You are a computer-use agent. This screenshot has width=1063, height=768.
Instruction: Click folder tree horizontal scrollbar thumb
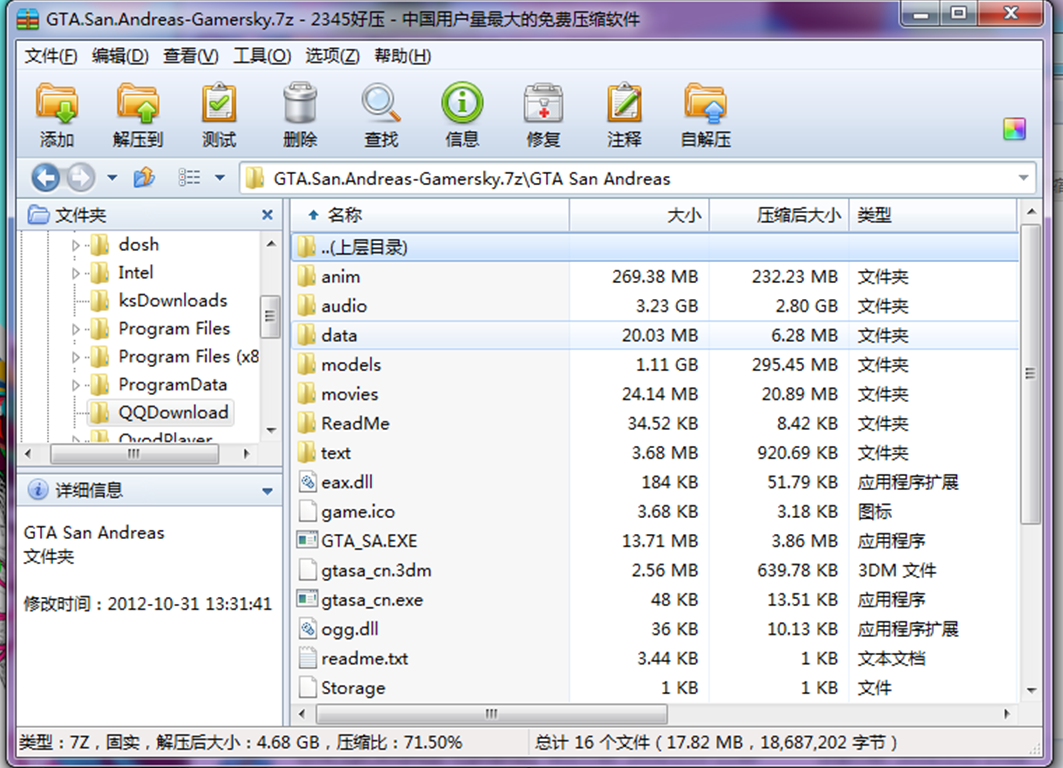134,453
